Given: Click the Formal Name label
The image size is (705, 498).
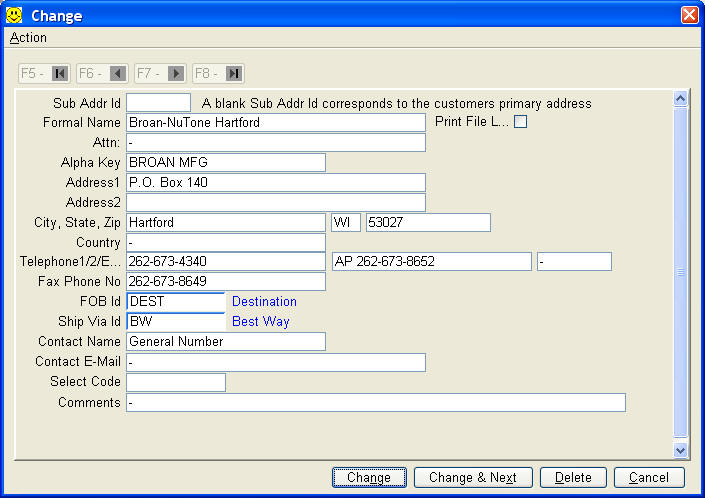Looking at the screenshot, I should (x=82, y=122).
